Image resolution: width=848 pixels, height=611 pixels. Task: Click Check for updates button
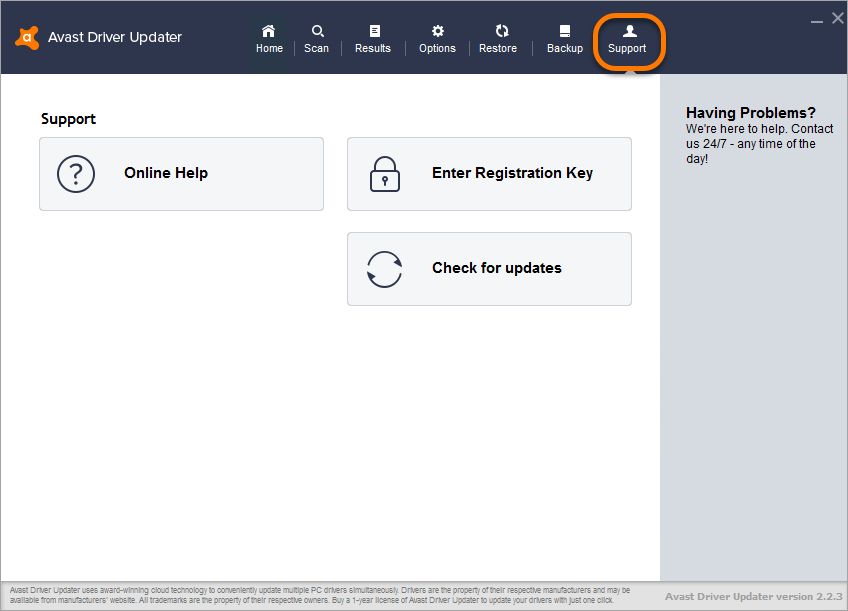tap(489, 269)
